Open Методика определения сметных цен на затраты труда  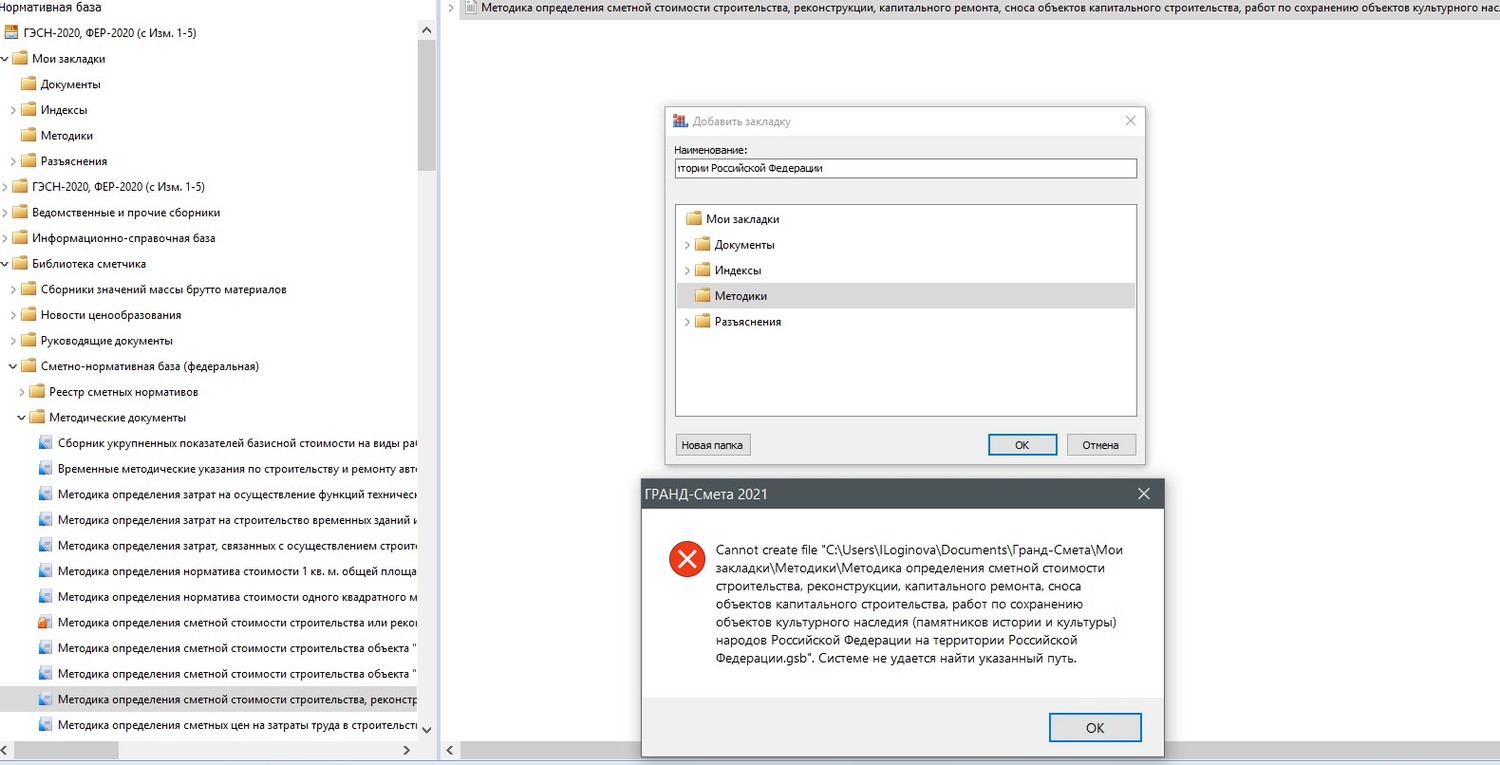[238, 725]
